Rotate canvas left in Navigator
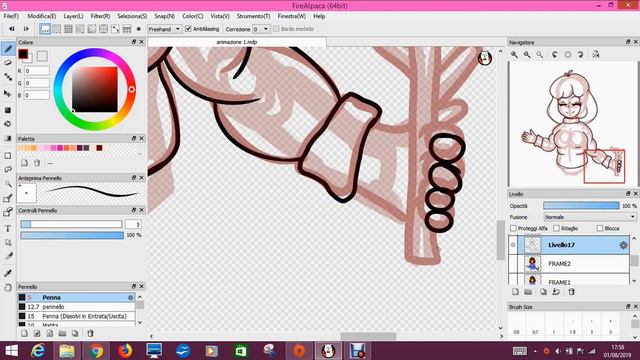This screenshot has width=640, height=360. [x=554, y=54]
